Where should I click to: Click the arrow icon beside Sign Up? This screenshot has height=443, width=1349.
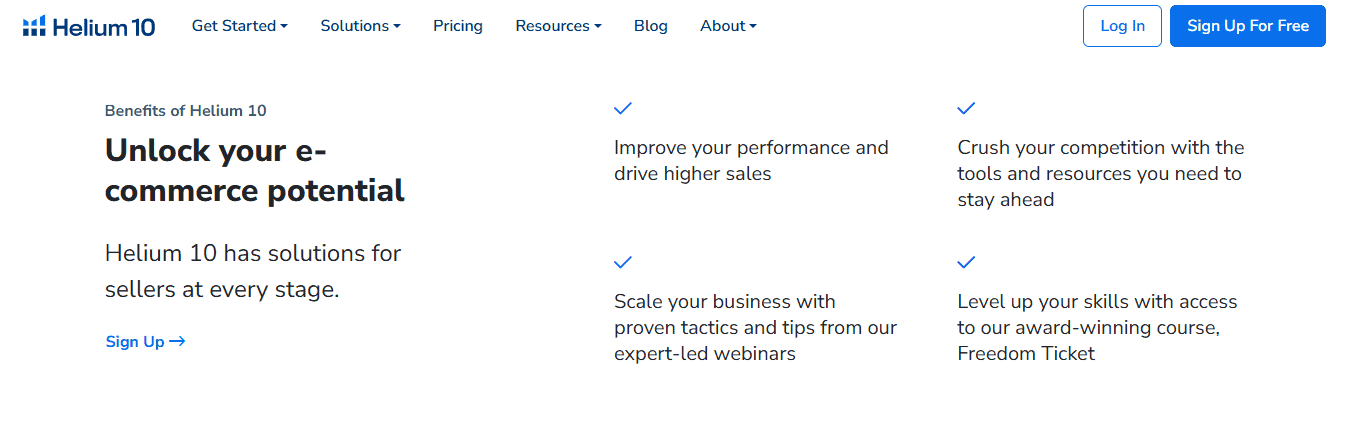tap(177, 341)
